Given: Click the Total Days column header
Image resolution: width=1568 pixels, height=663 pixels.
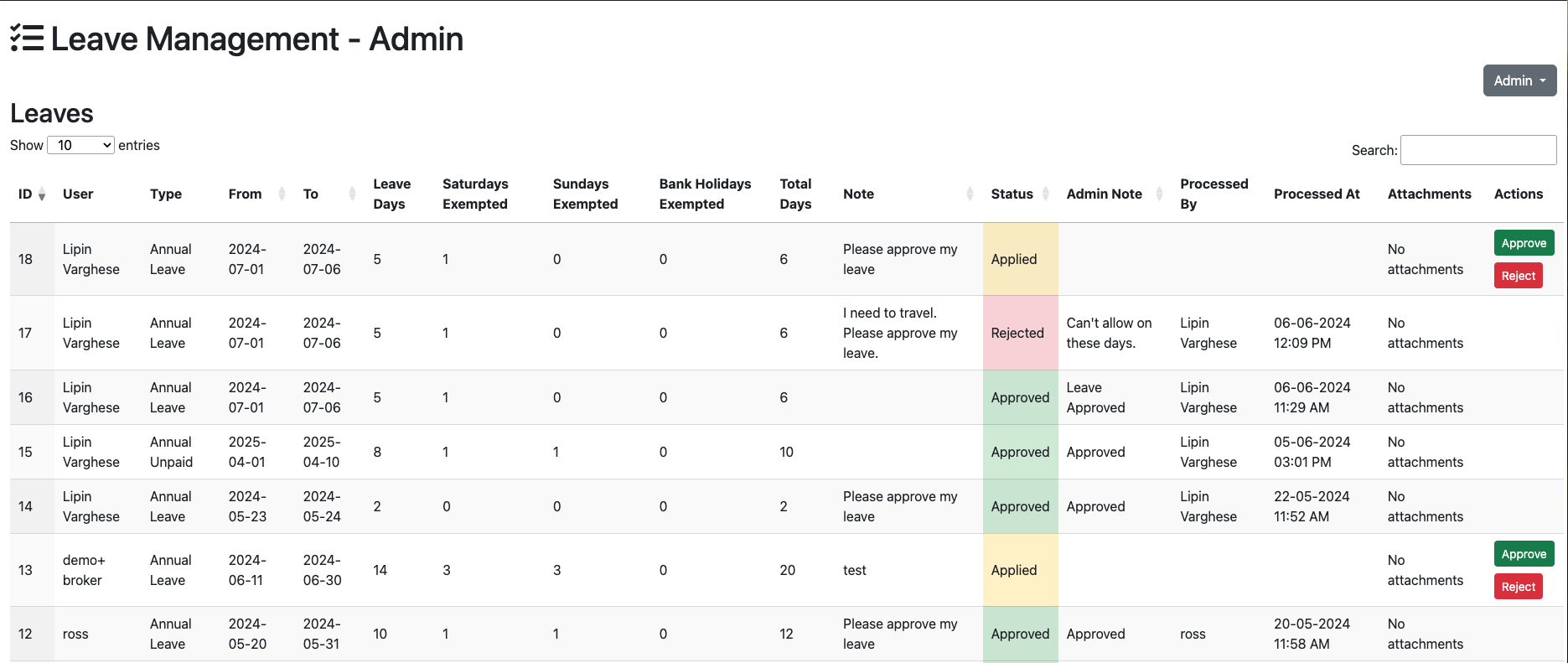Looking at the screenshot, I should 795,194.
